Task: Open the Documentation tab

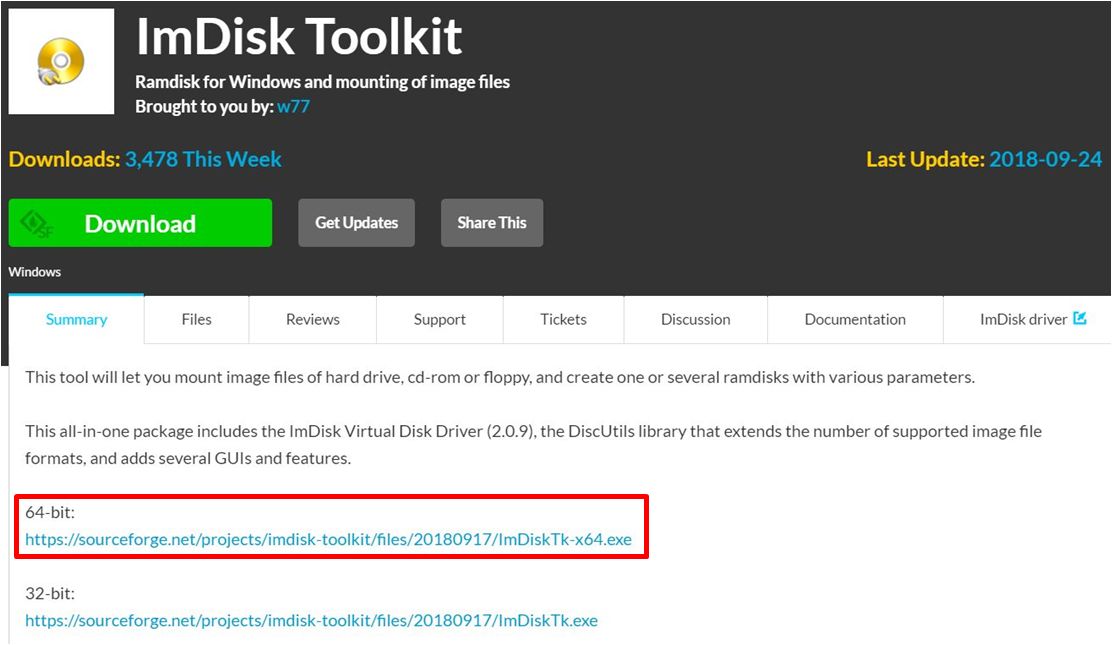Action: [855, 319]
